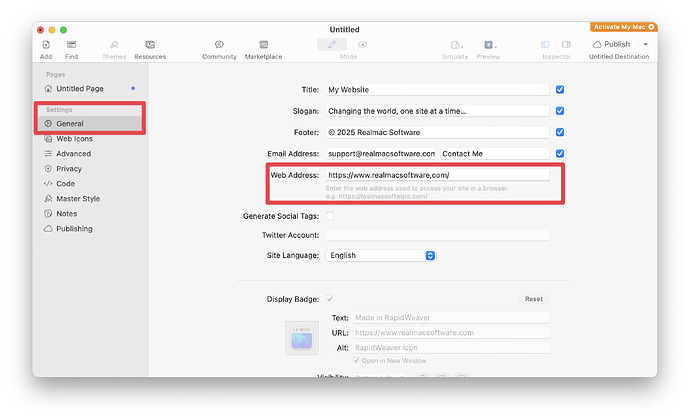This screenshot has height=419, width=690.
Task: Click the Master Style sidebar icon
Action: click(x=48, y=198)
